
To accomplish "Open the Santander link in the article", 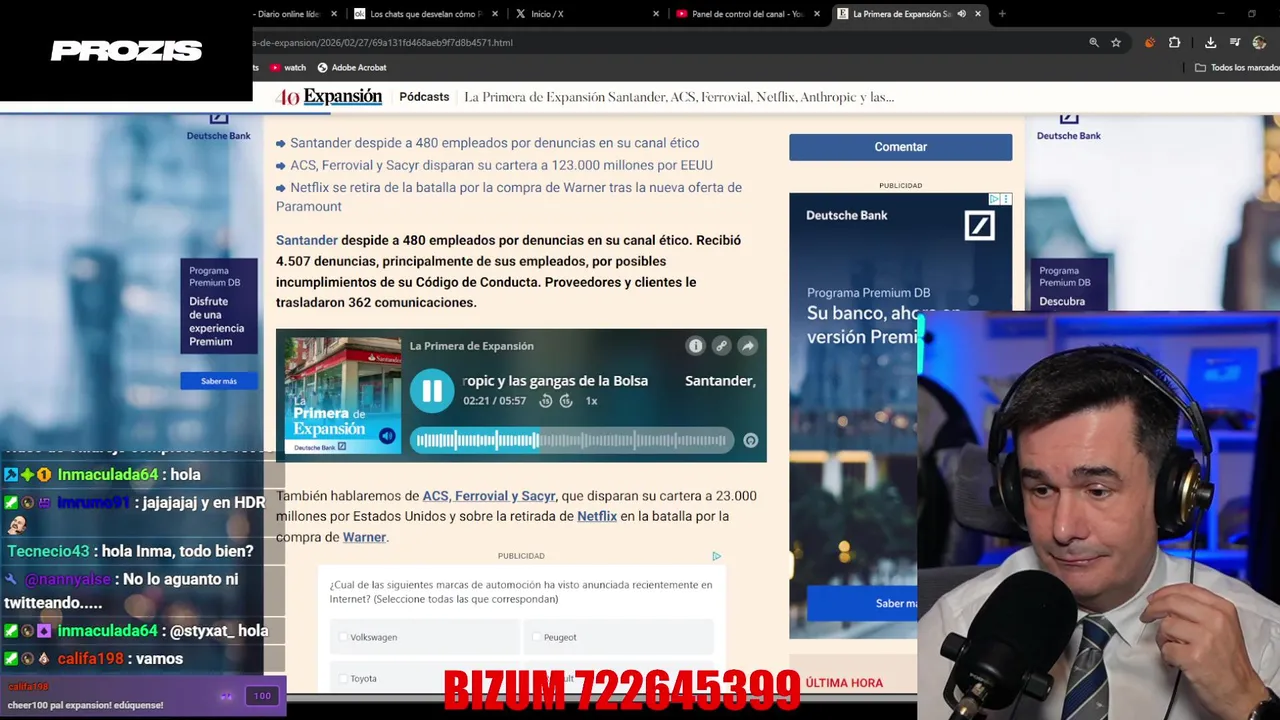I will click(306, 240).
